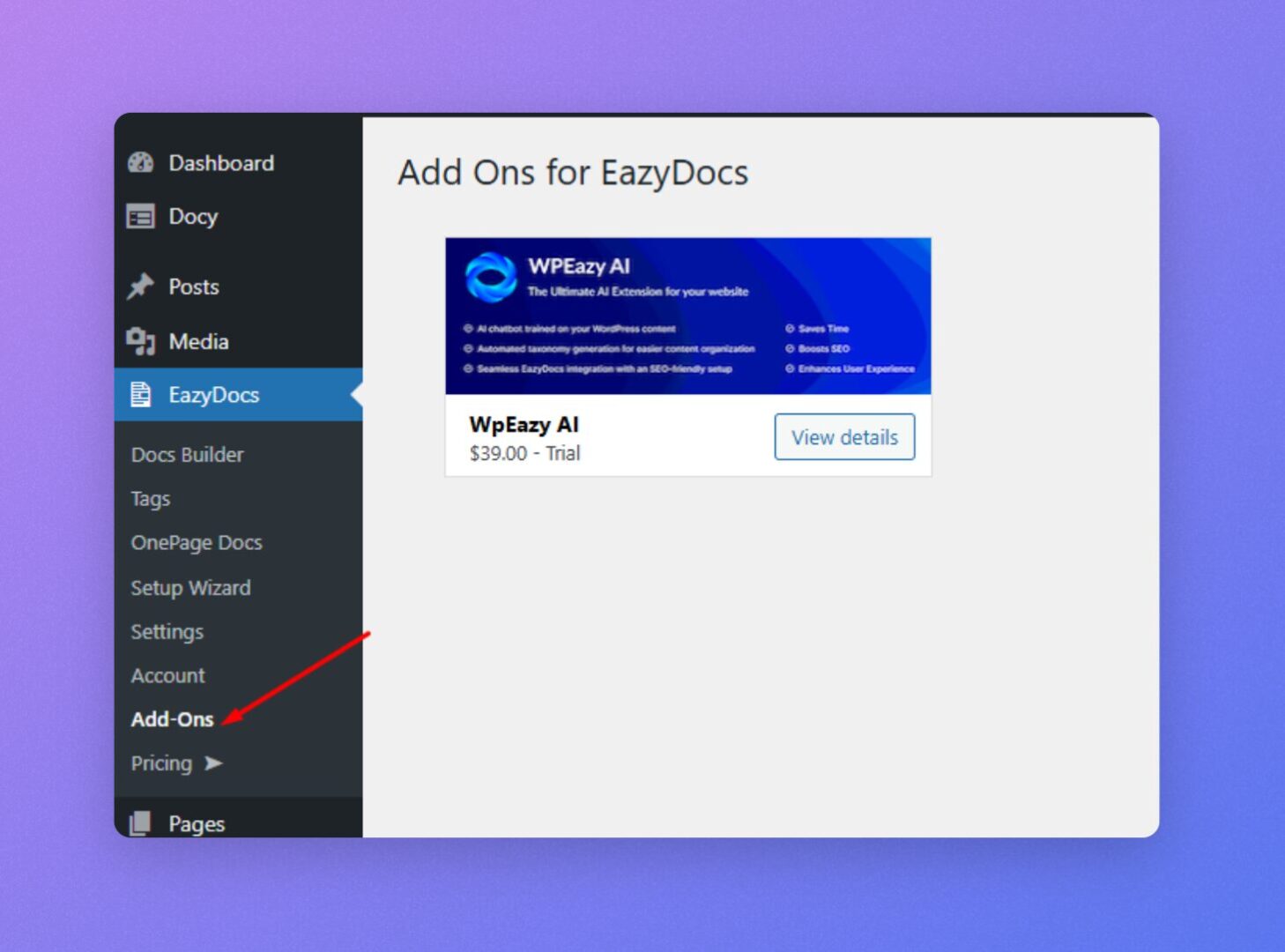Click the WPEazy AI banner image
Screen dimensions: 1285x952
[x=688, y=316]
